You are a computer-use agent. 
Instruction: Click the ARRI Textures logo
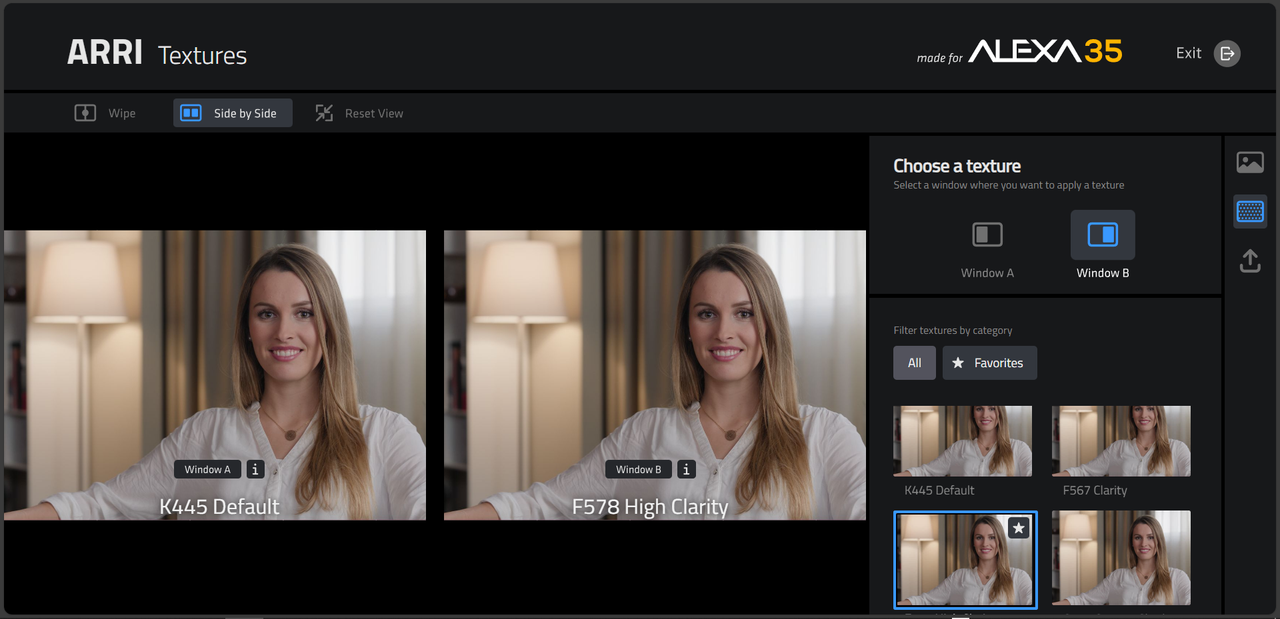coord(157,53)
